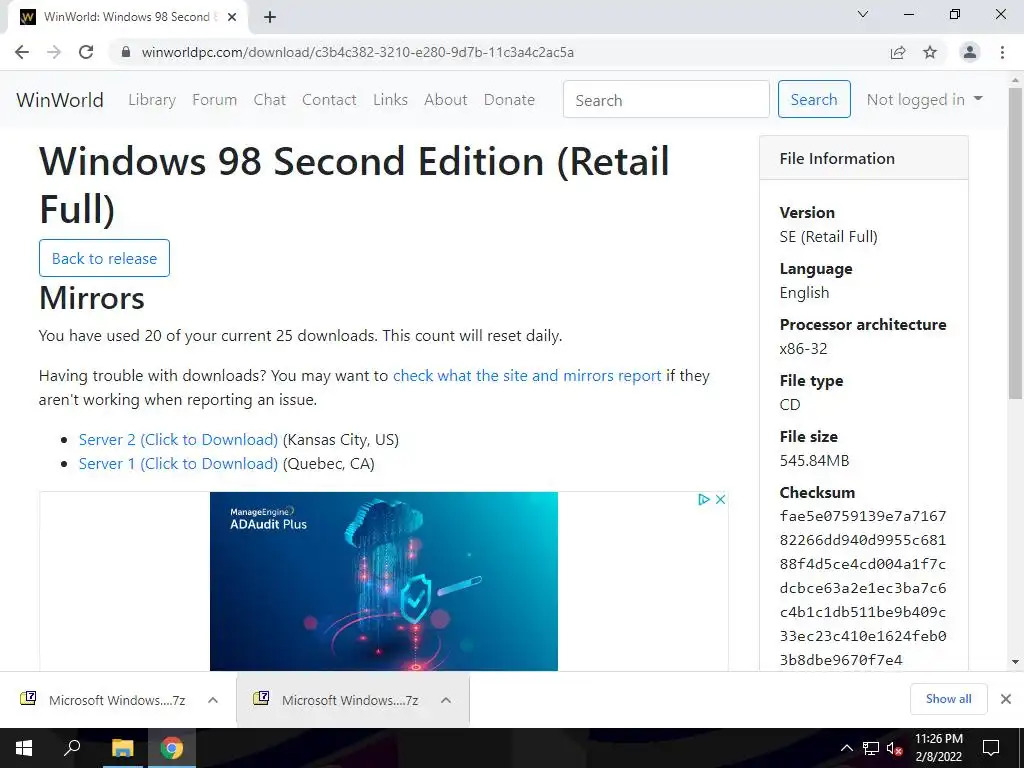Open Windows taskbar search
Viewport: 1024px width, 768px height.
click(x=72, y=748)
